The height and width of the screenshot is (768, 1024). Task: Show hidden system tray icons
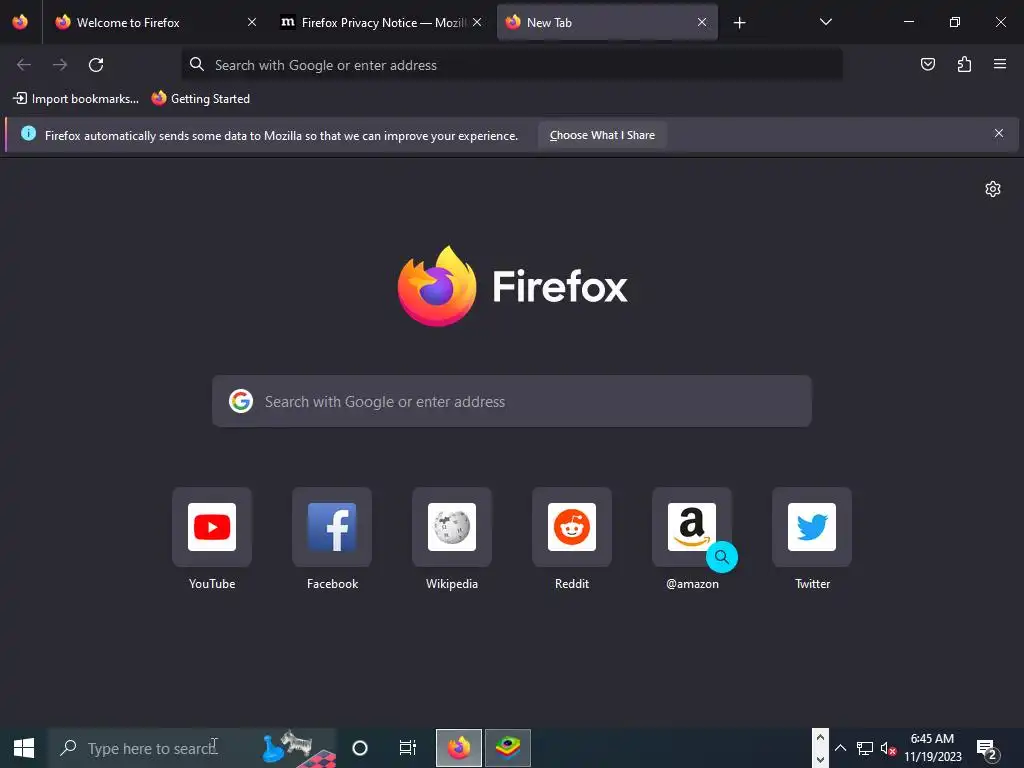click(841, 748)
